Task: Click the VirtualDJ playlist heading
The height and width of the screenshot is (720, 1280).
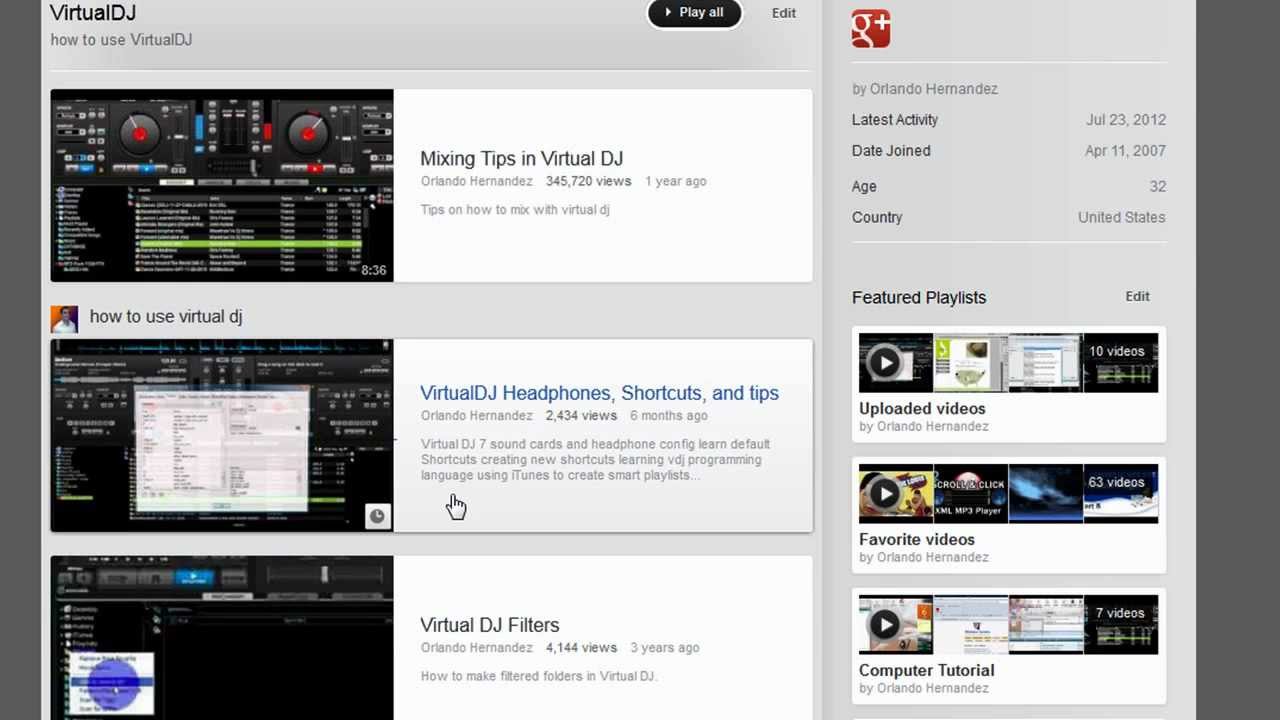Action: (93, 13)
